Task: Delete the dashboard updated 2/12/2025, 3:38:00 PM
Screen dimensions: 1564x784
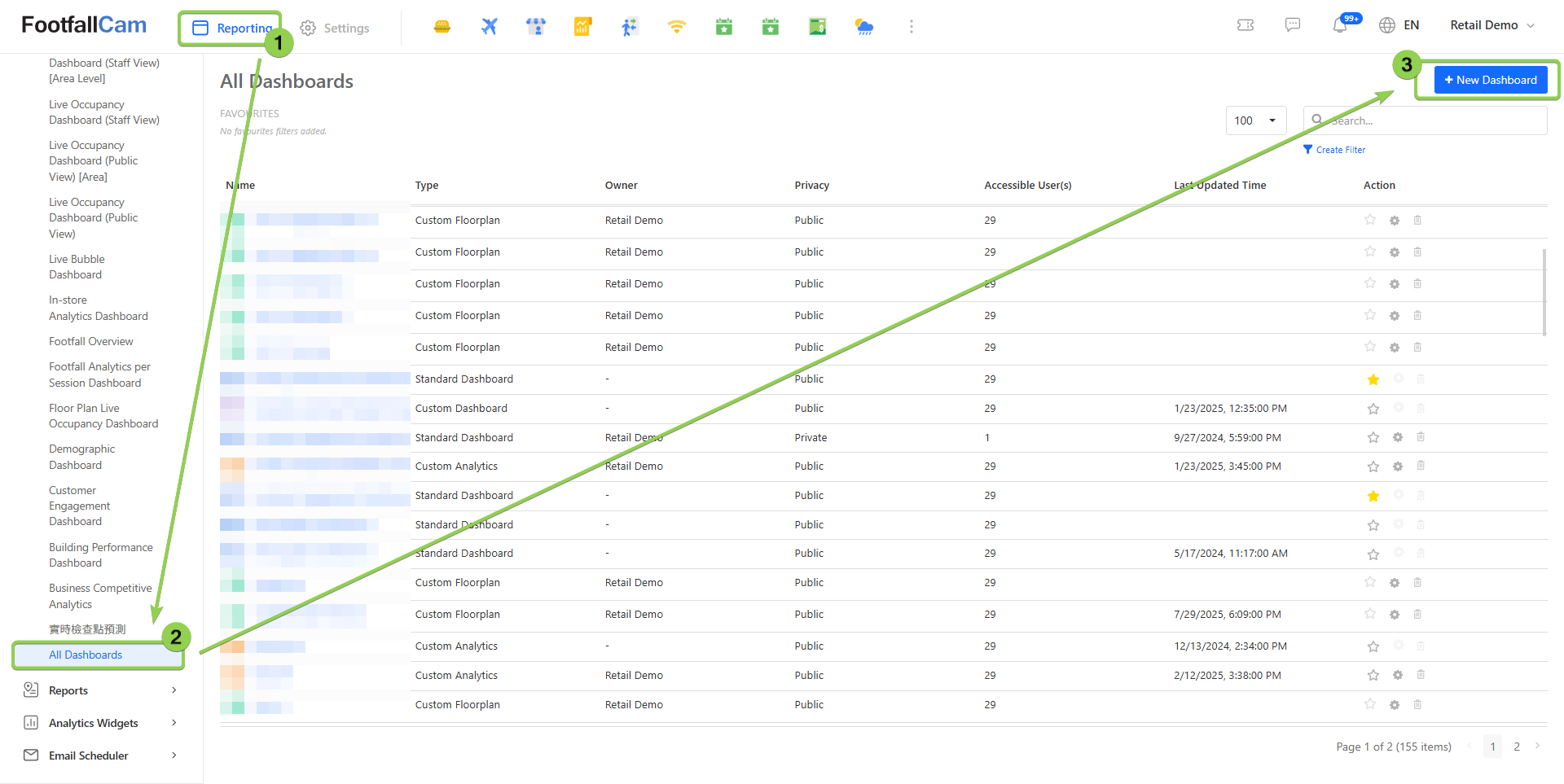Action: [1421, 675]
